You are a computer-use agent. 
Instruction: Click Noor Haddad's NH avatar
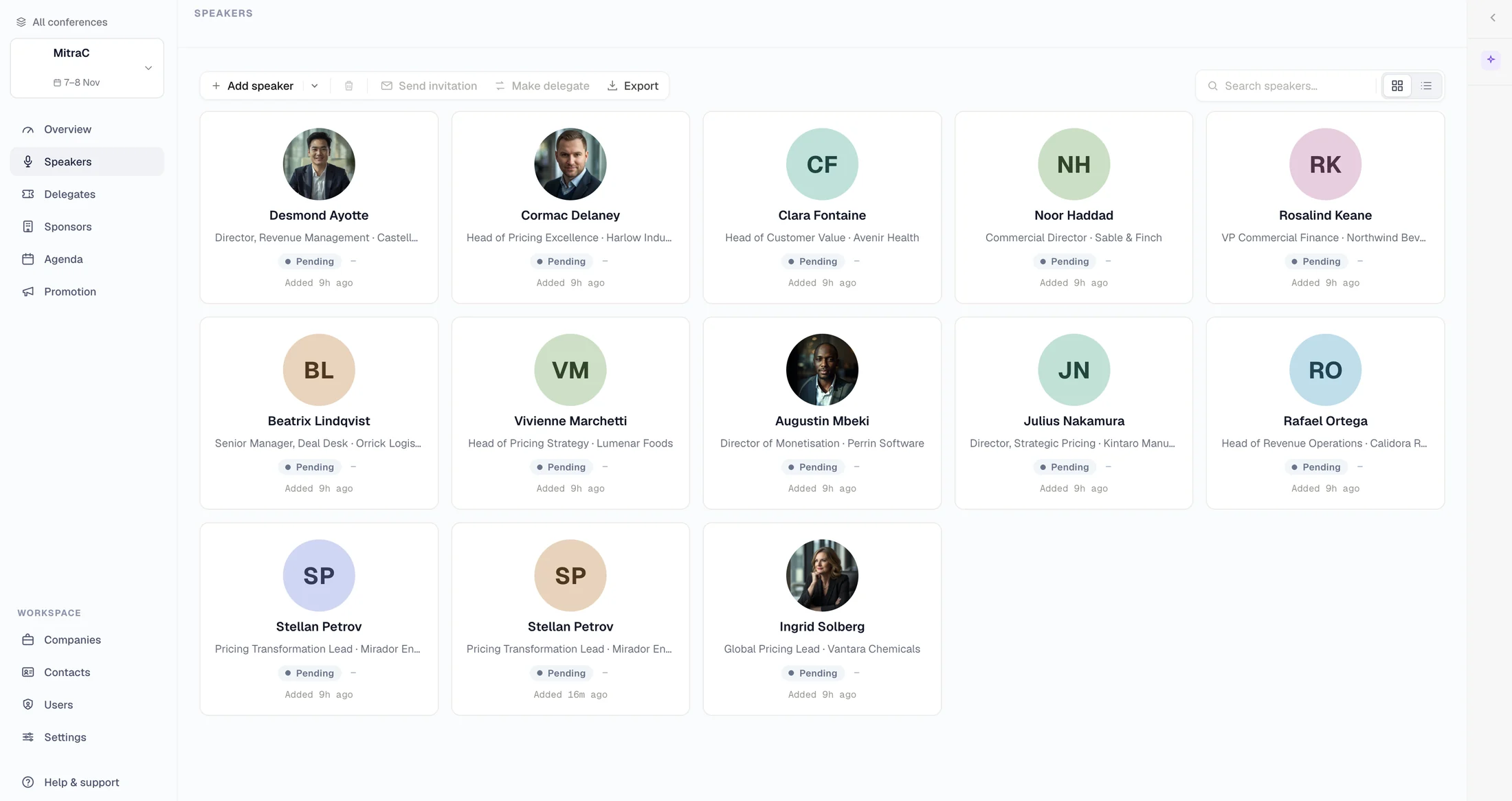(x=1074, y=164)
